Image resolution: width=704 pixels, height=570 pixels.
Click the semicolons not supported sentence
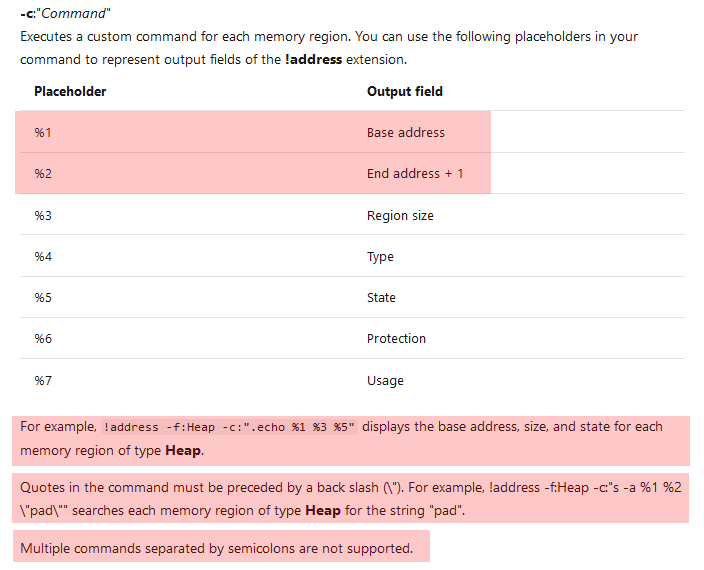[216, 548]
